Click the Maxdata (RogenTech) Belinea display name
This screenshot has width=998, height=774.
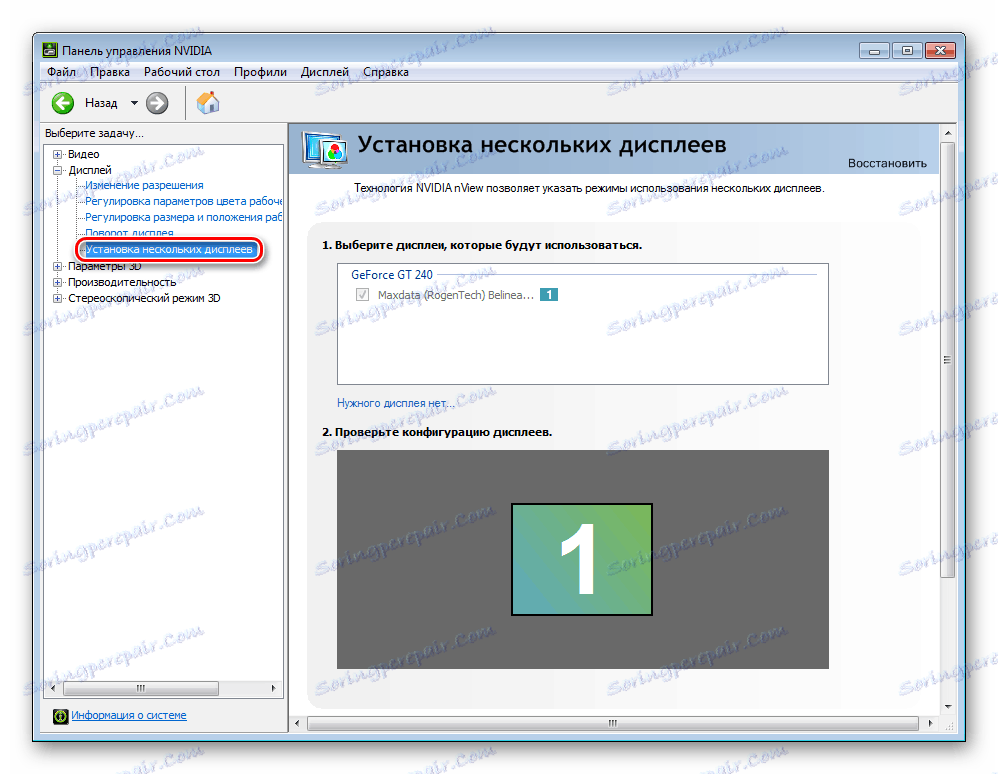pos(455,295)
